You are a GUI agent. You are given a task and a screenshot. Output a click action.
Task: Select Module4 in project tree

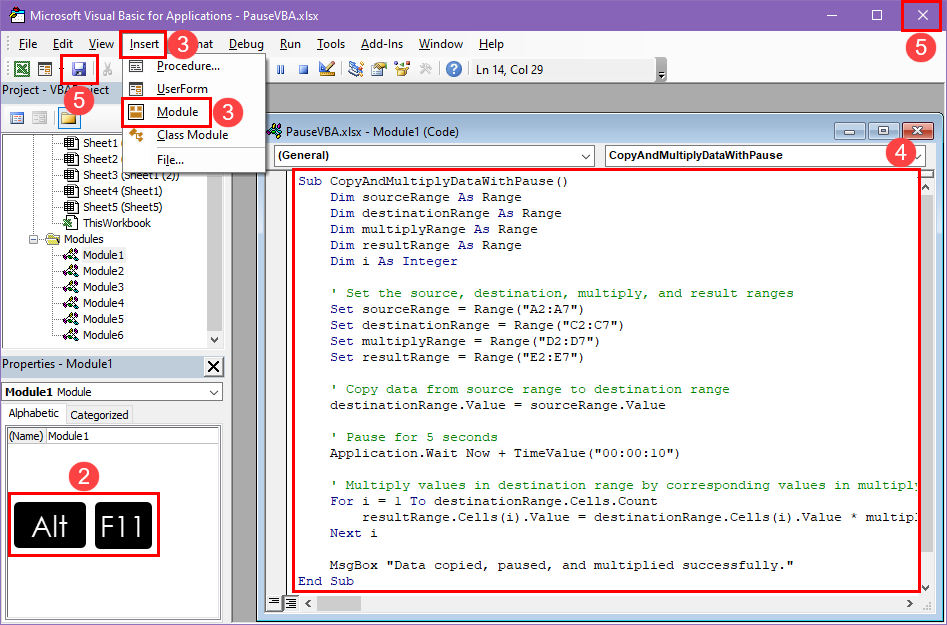(x=103, y=303)
